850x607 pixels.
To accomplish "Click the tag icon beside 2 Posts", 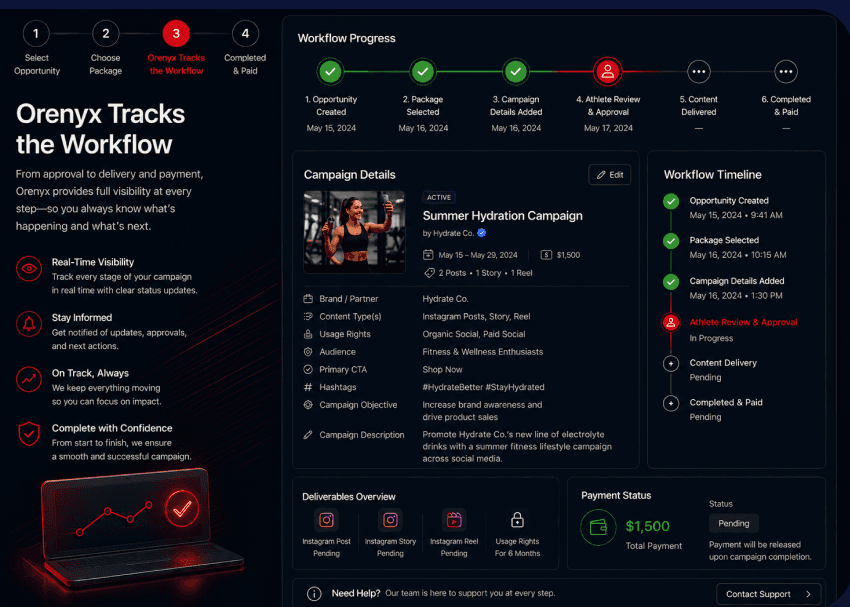I will 429,273.
